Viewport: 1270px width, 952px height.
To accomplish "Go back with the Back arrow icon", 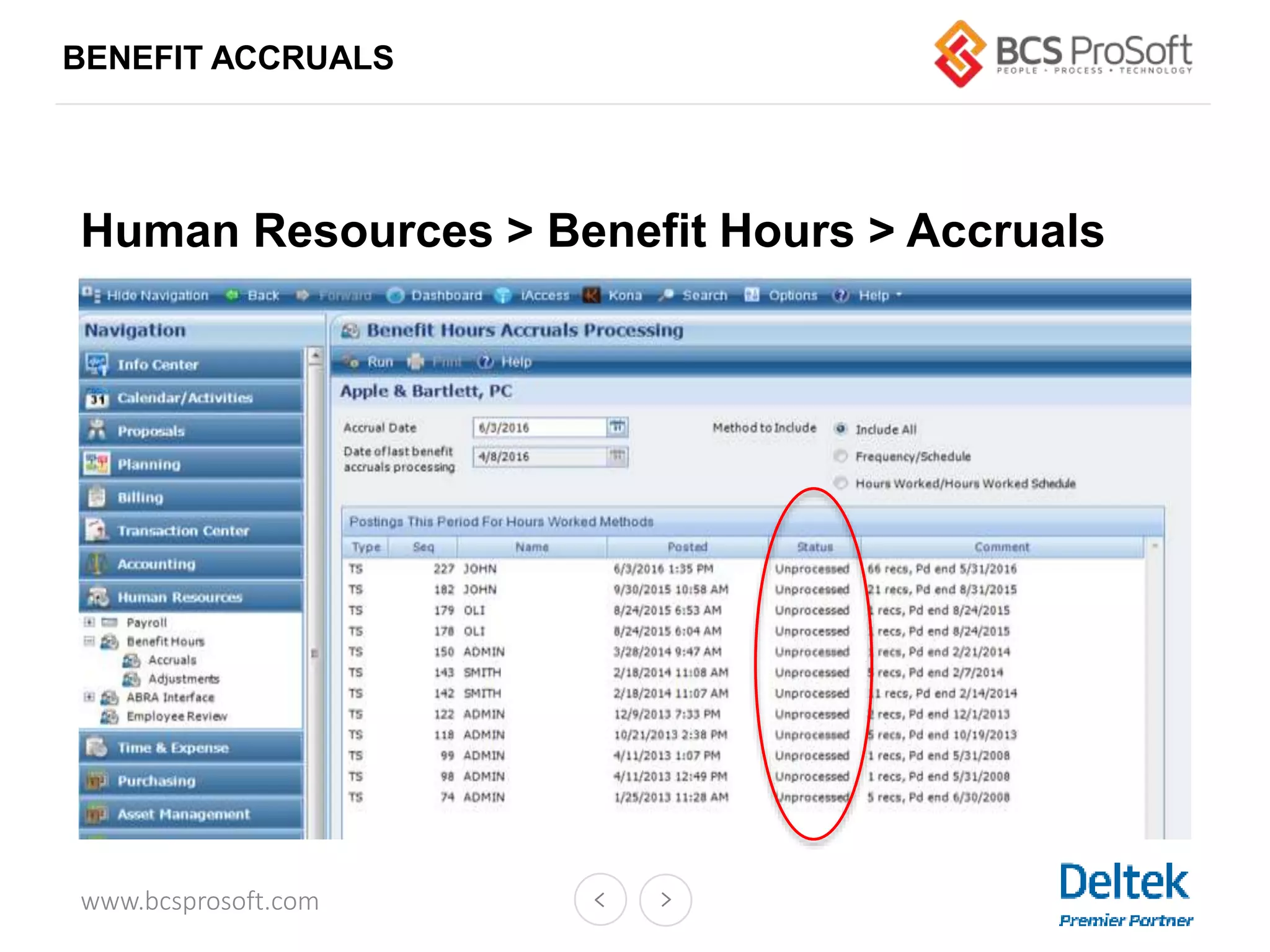I will point(233,296).
